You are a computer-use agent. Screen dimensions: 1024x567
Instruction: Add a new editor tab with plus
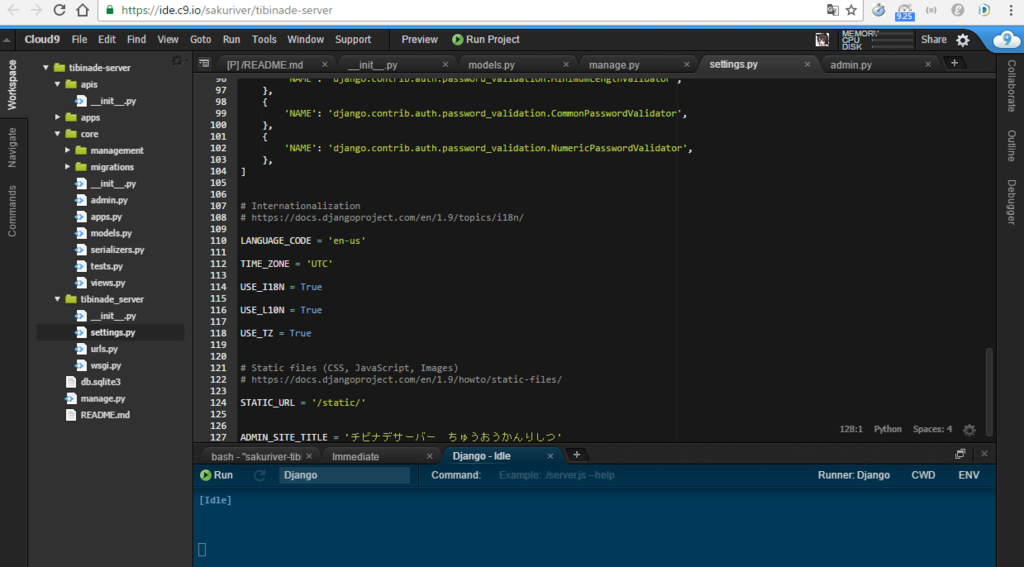(954, 63)
